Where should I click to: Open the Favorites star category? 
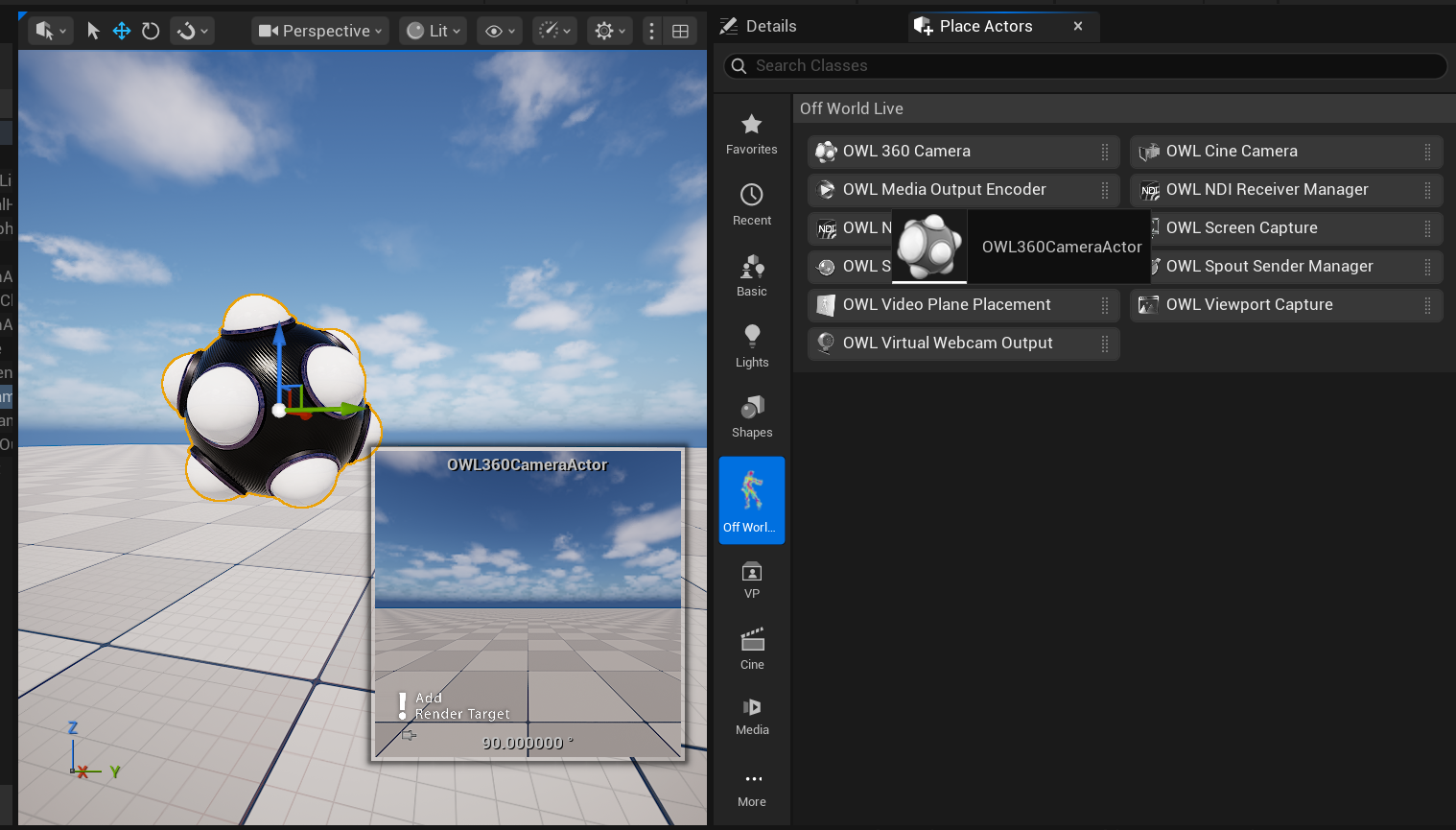pyautogui.click(x=752, y=134)
